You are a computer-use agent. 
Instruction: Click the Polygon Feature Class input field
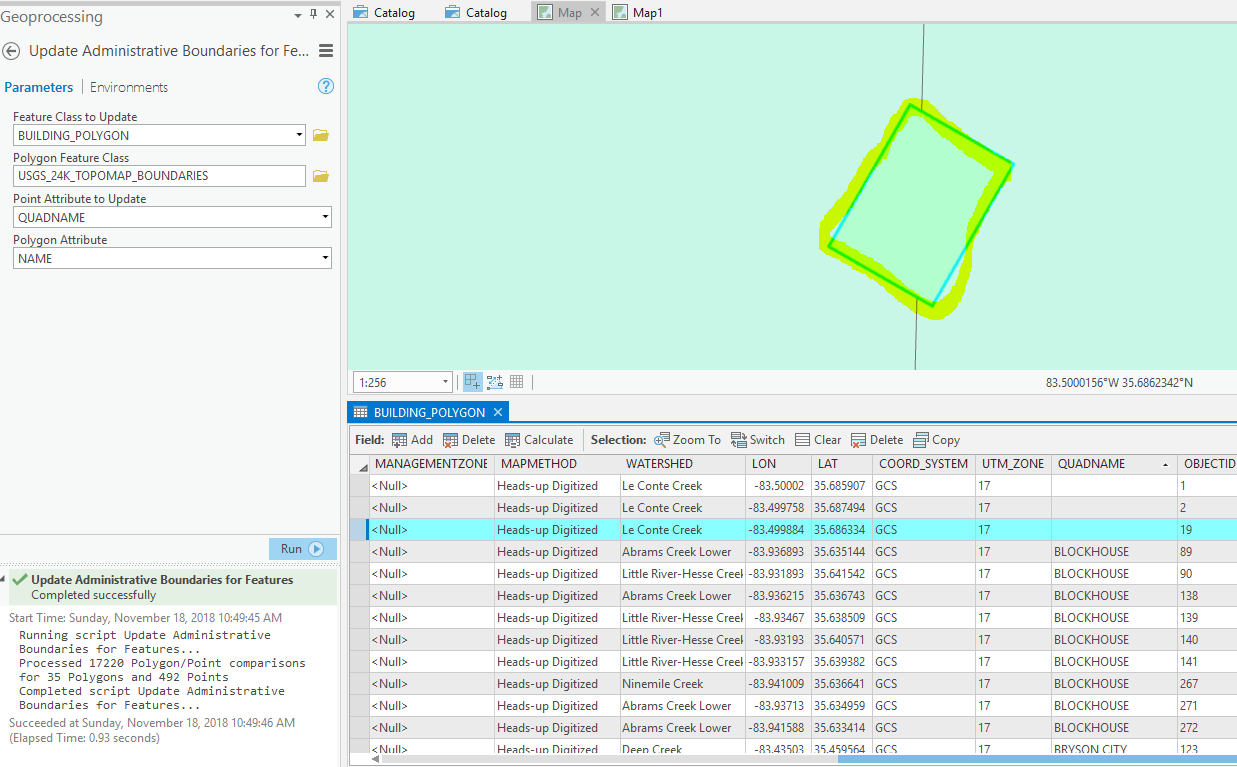[x=159, y=176]
